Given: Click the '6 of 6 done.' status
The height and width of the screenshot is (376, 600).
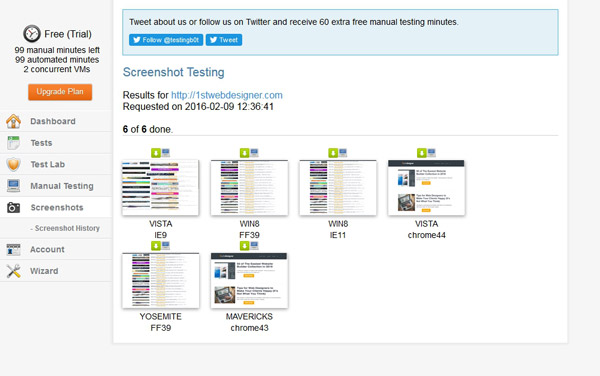Looking at the screenshot, I should (148, 129).
